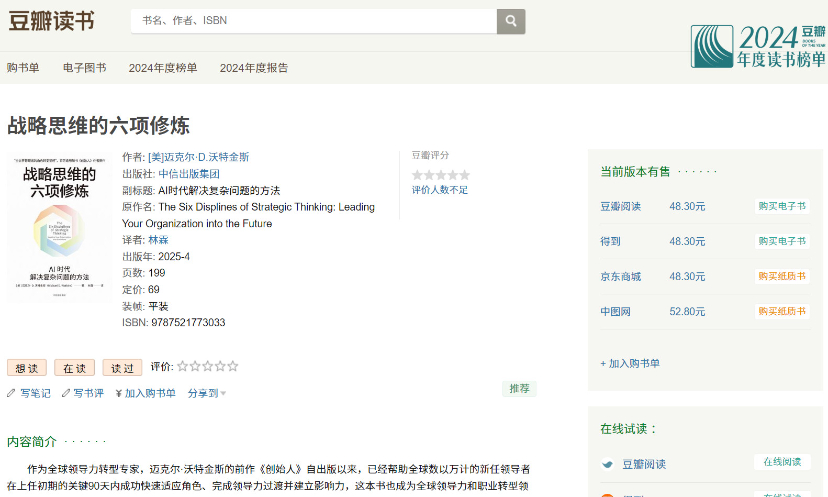828x497 pixels.
Task: Click the 内容简介 section heading
Action: 32,442
